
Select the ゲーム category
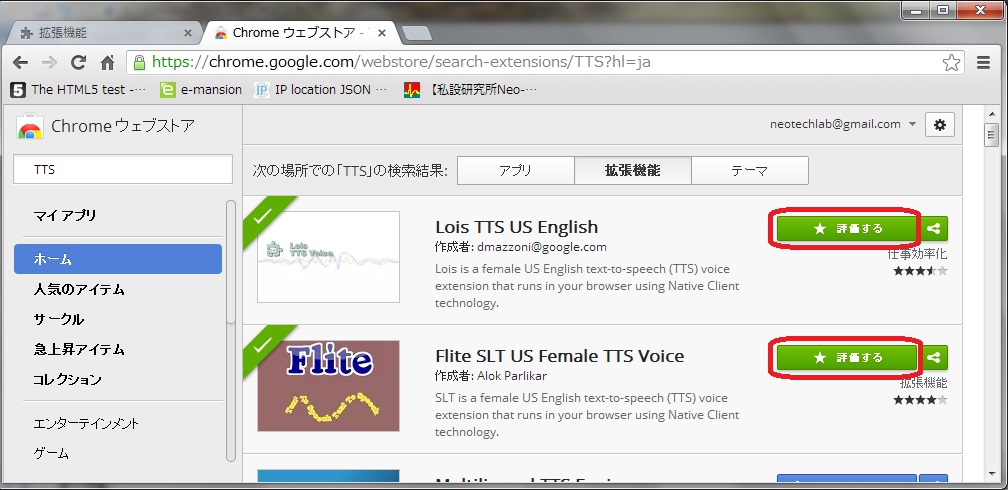coord(51,453)
